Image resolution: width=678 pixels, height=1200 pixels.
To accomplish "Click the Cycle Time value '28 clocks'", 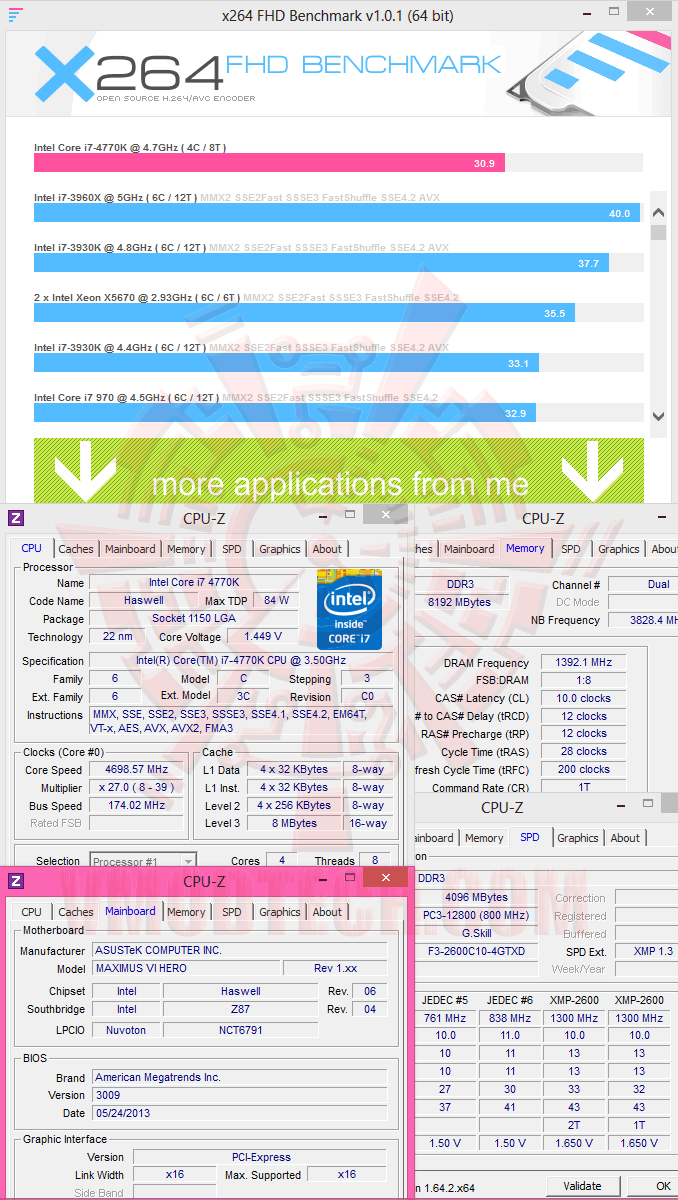I will [584, 753].
